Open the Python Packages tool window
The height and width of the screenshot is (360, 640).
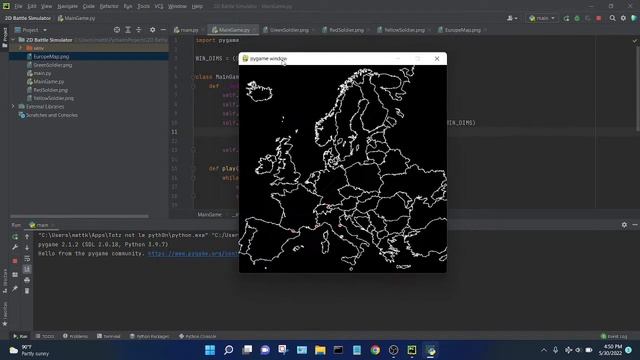click(x=149, y=336)
